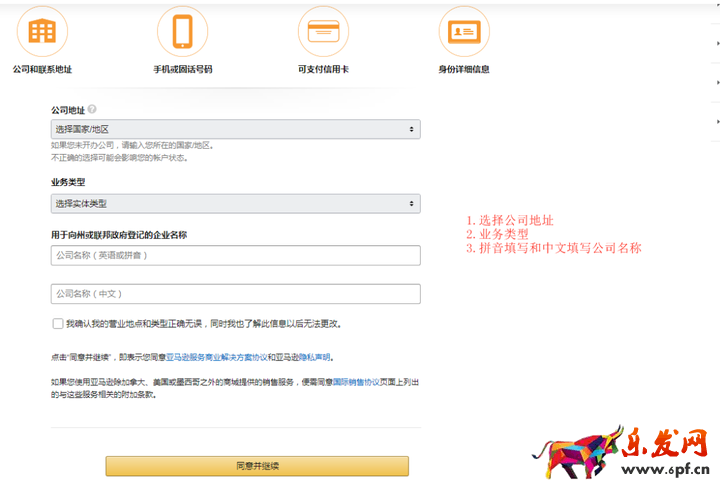Go to the 可支付信用卡 step label
Image resolution: width=720 pixels, height=490 pixels.
coord(323,70)
